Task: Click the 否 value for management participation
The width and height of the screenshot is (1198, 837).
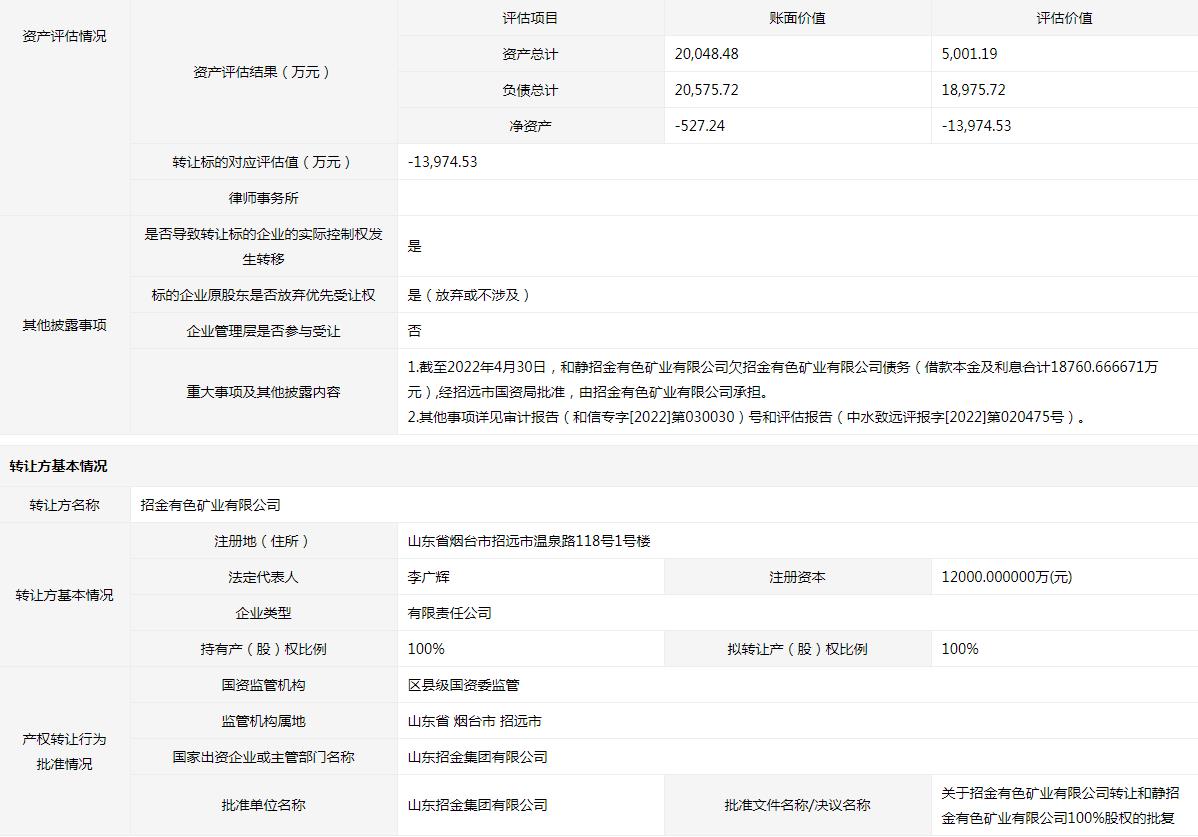Action: [414, 331]
